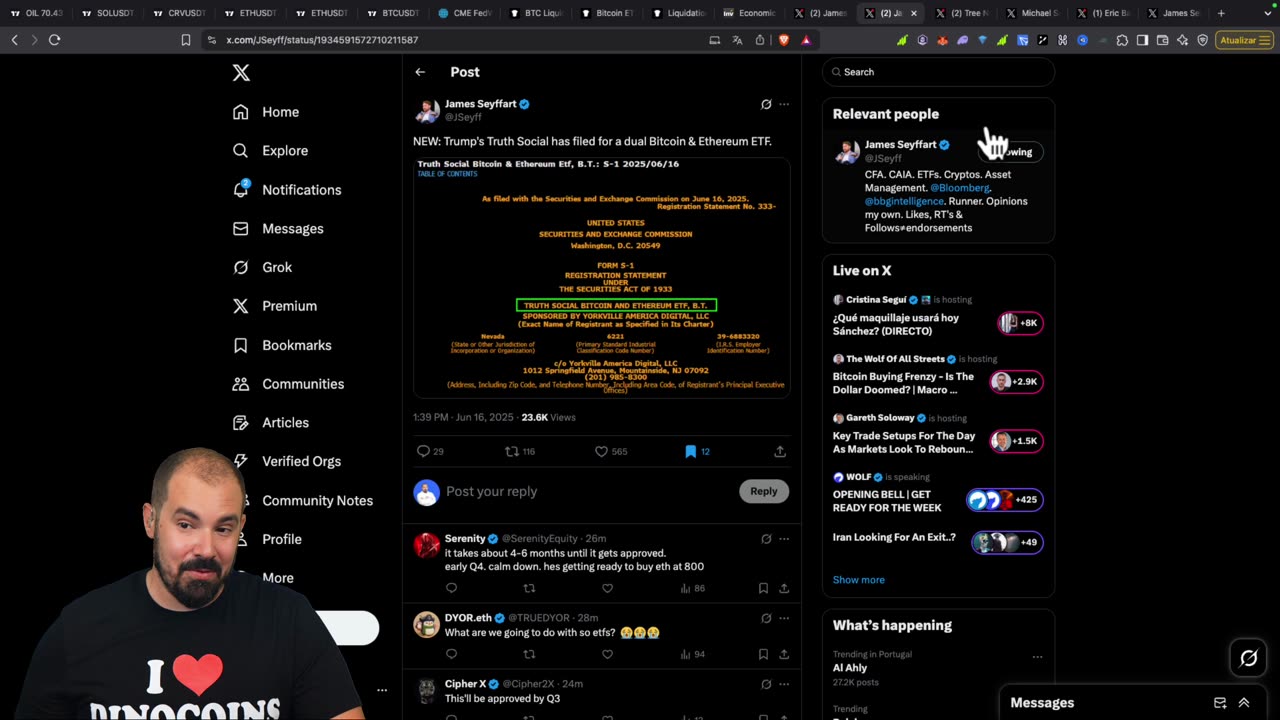1280x720 pixels.
Task: Open Community Notes in the sidebar
Action: click(303, 500)
